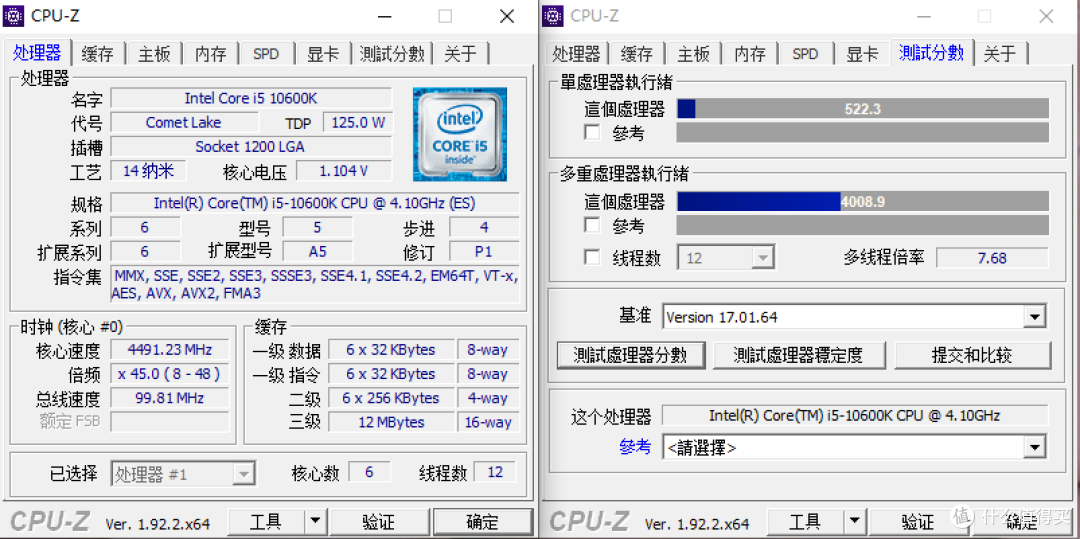Open SPD tab in left window
This screenshot has width=1080, height=539.
(267, 54)
